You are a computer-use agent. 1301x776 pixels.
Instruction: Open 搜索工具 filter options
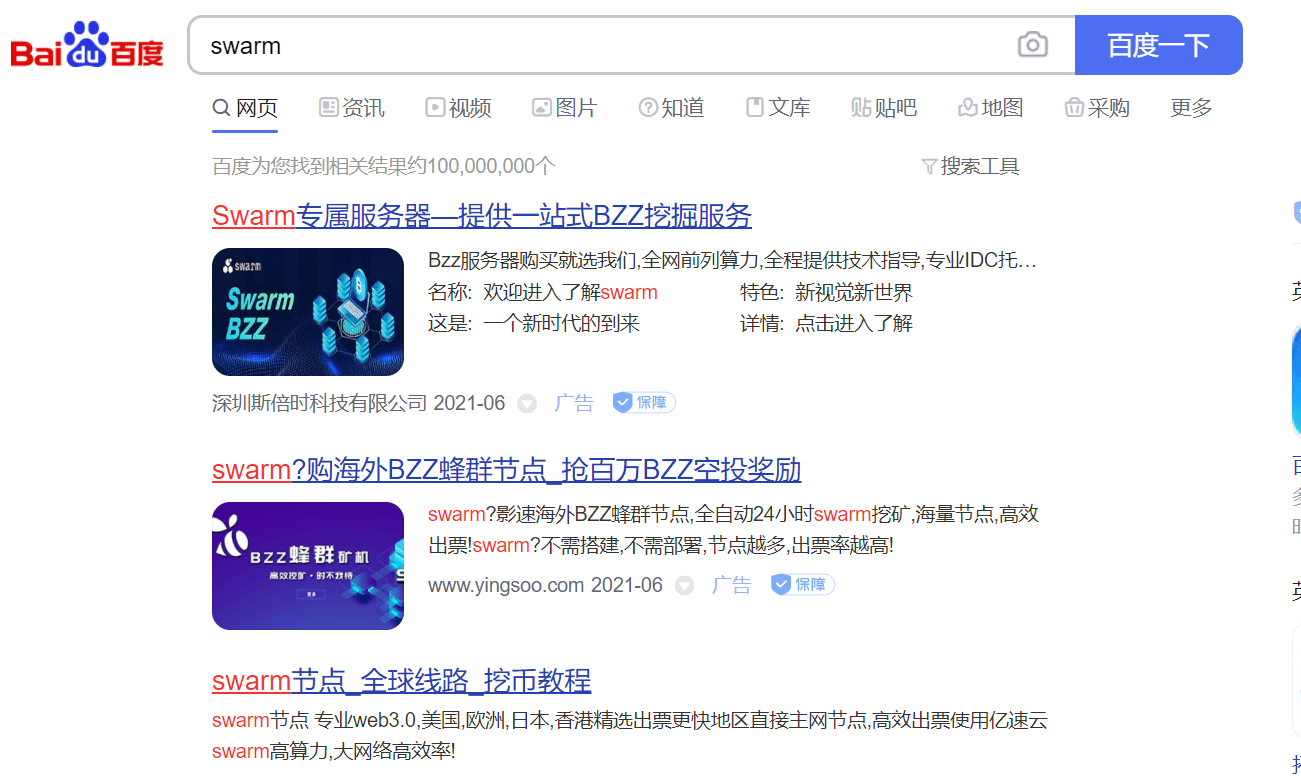(x=970, y=166)
